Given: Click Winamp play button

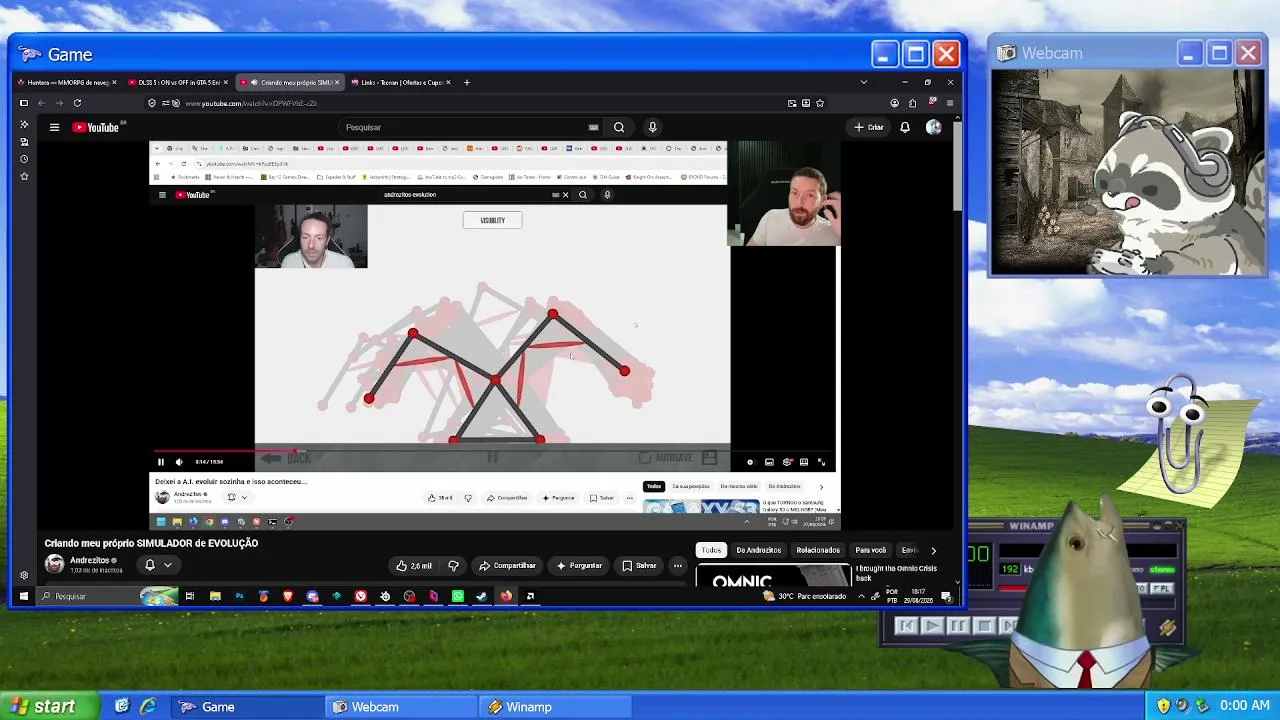Looking at the screenshot, I should 932,626.
